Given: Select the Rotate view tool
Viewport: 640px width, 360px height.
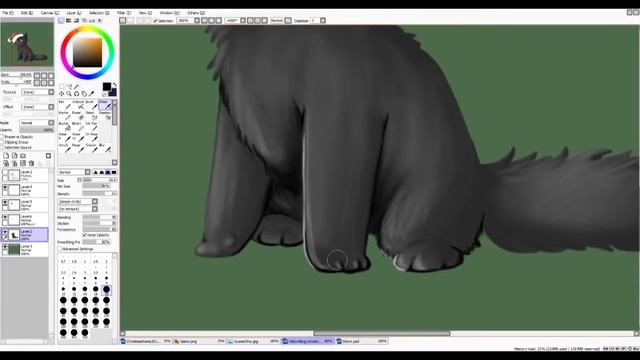Looking at the screenshot, I should (76, 93).
